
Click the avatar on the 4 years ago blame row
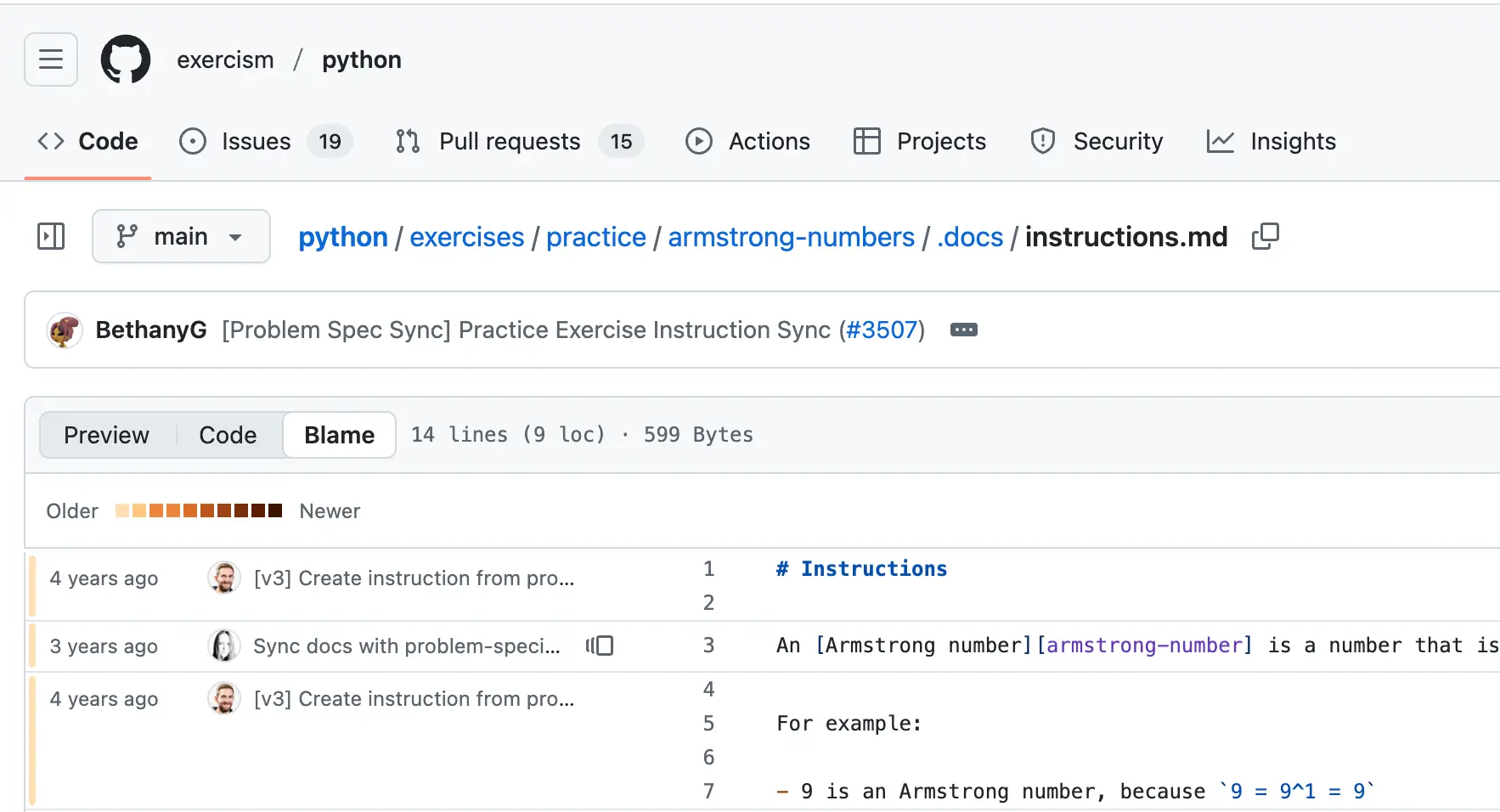coord(223,578)
